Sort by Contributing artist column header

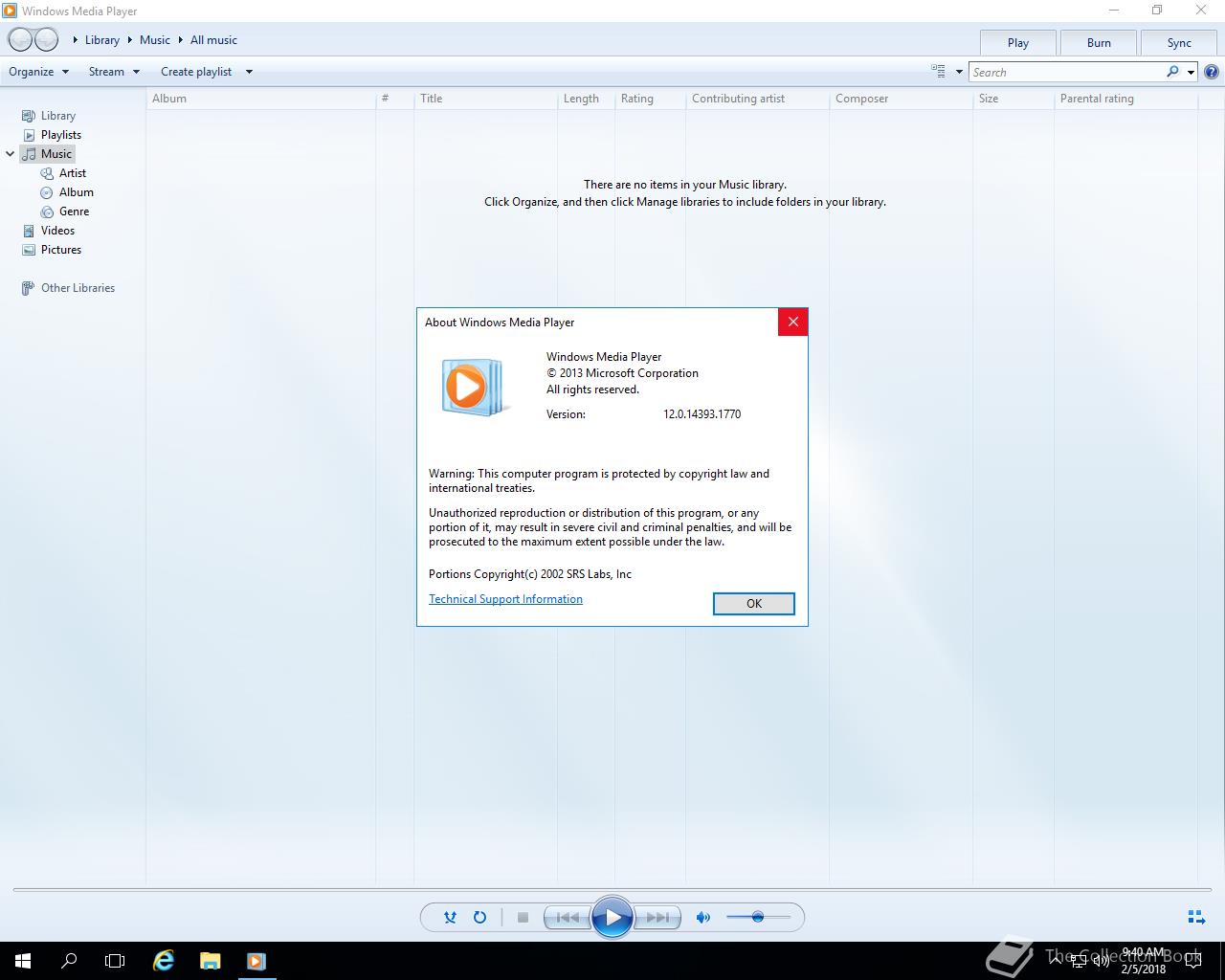tap(757, 99)
